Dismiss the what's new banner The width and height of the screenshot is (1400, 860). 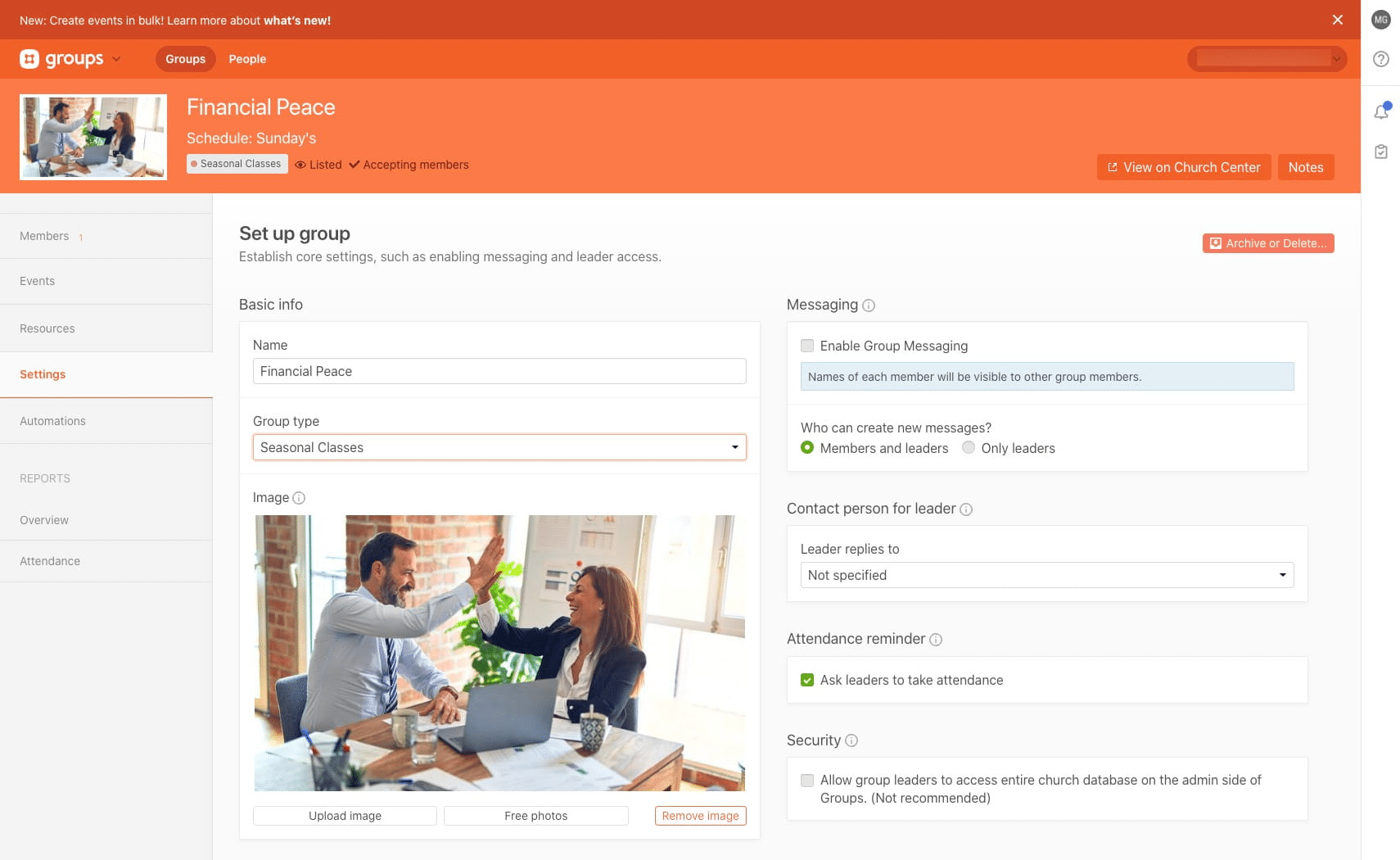pos(1338,20)
